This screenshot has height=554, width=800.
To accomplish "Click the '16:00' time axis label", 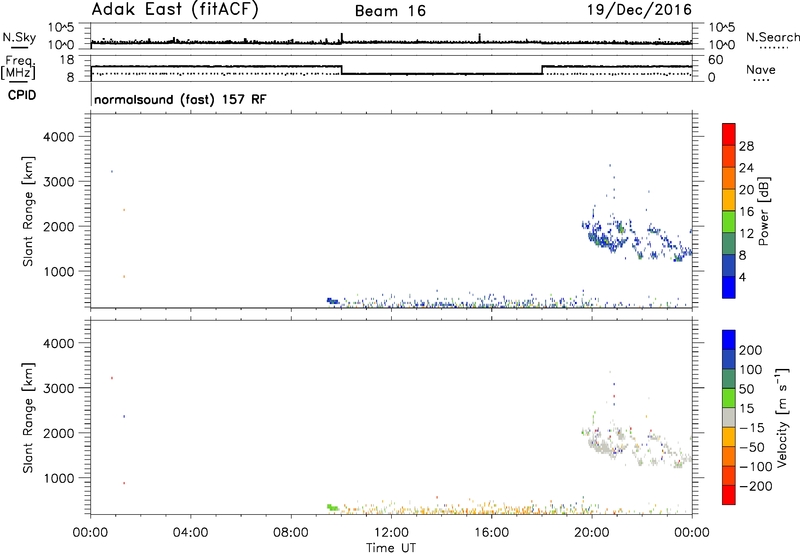I will (x=491, y=533).
